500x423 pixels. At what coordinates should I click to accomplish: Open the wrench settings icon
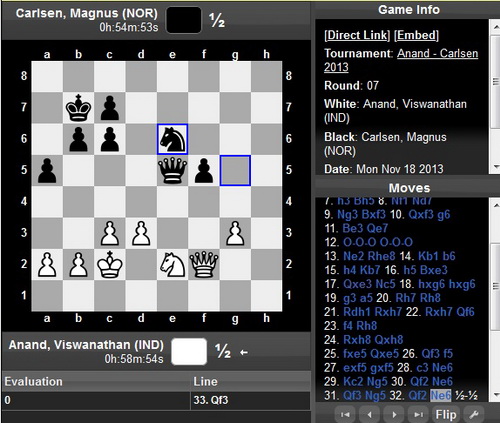pyautogui.click(x=474, y=414)
